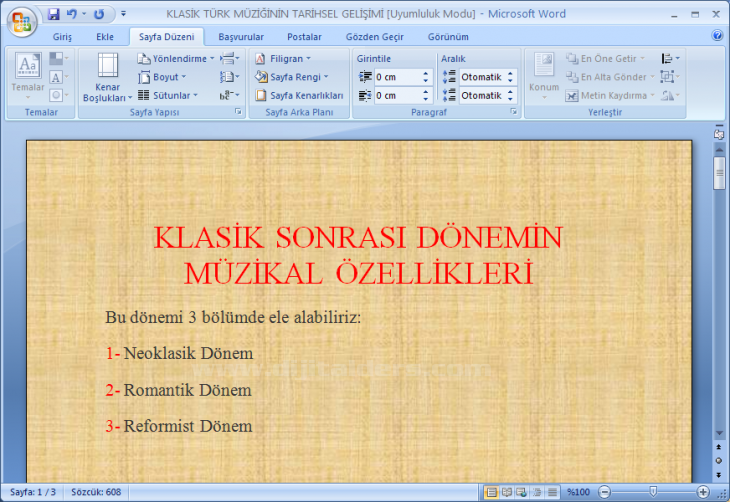
Task: Click spacing before Otomatik field
Action: 482,77
